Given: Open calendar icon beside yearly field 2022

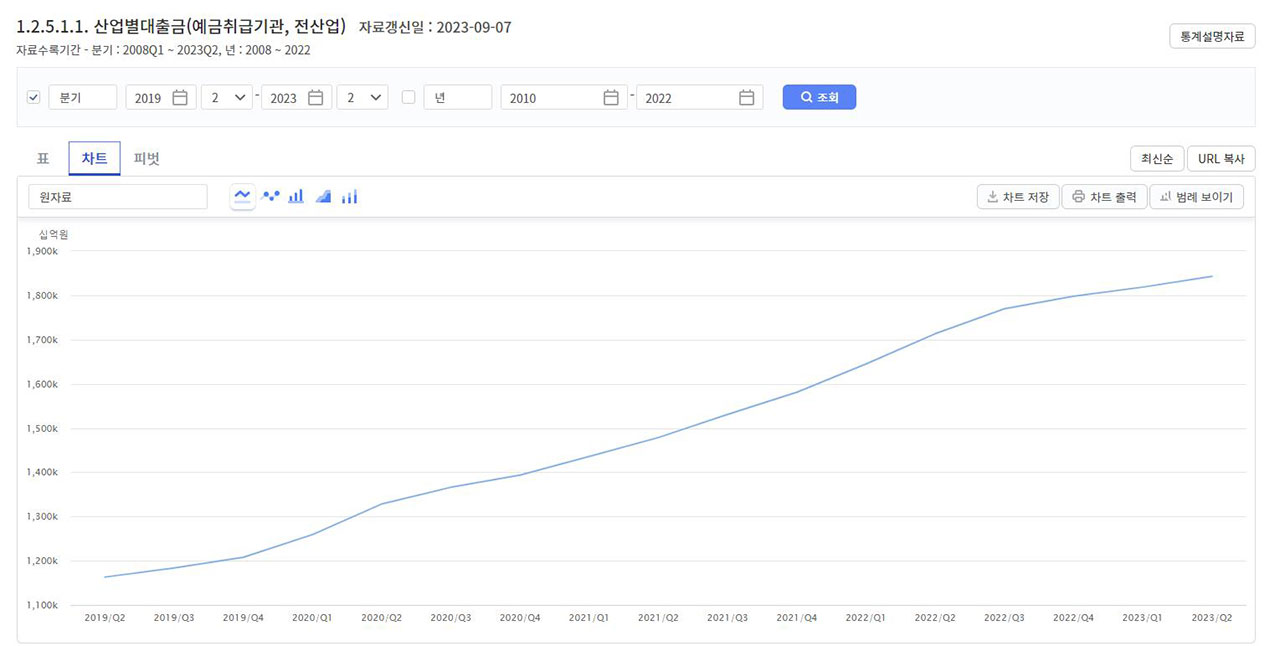Looking at the screenshot, I should coord(745,97).
